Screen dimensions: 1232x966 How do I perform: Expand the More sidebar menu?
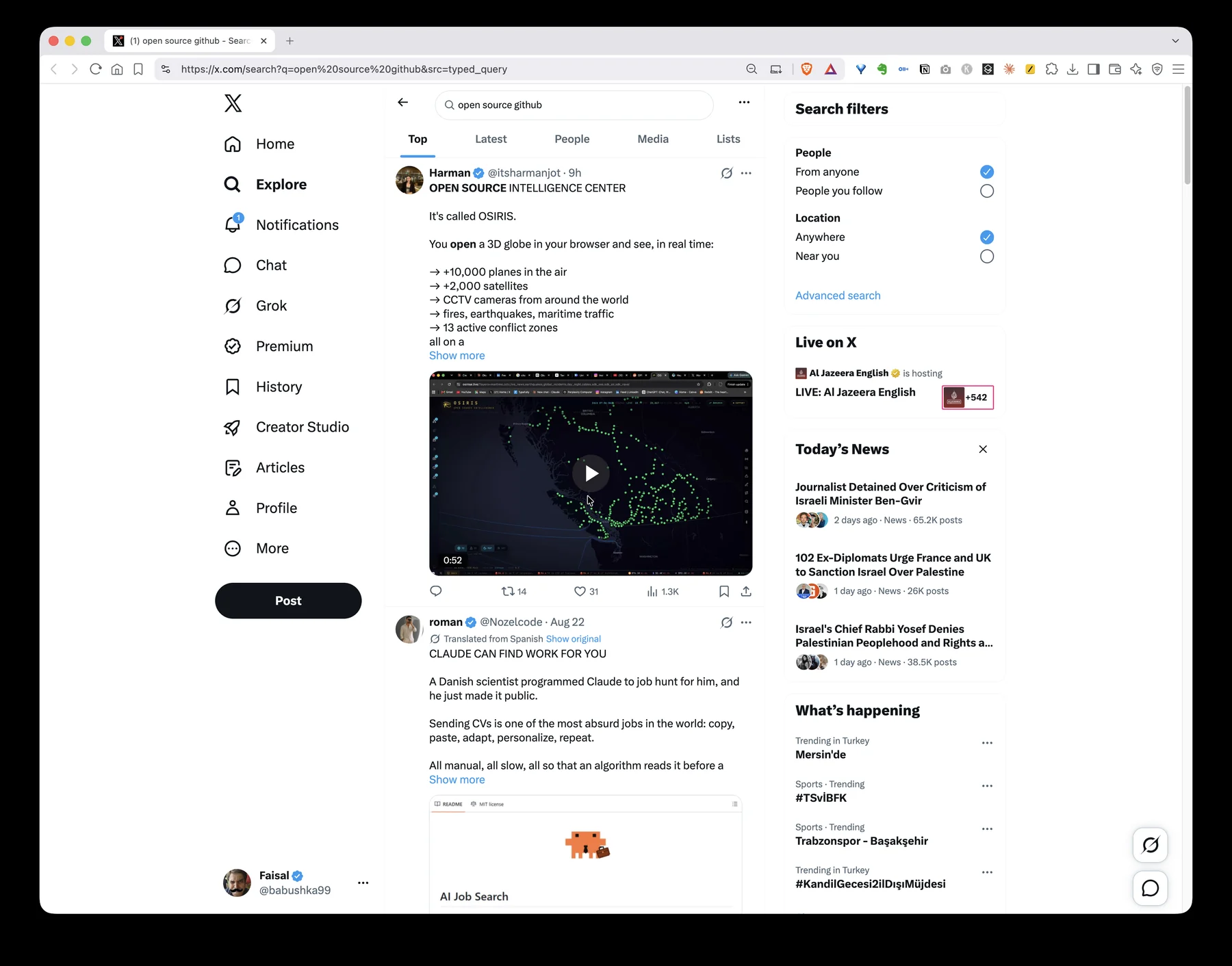tap(257, 548)
